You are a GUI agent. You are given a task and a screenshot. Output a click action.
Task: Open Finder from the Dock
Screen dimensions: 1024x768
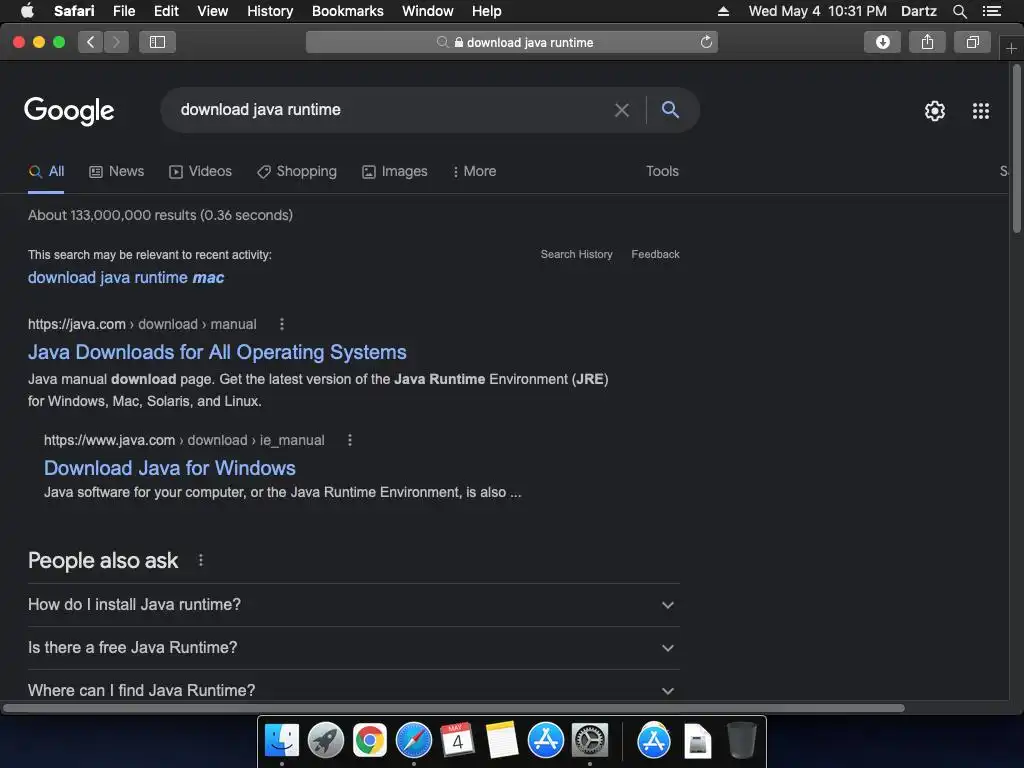(x=281, y=741)
